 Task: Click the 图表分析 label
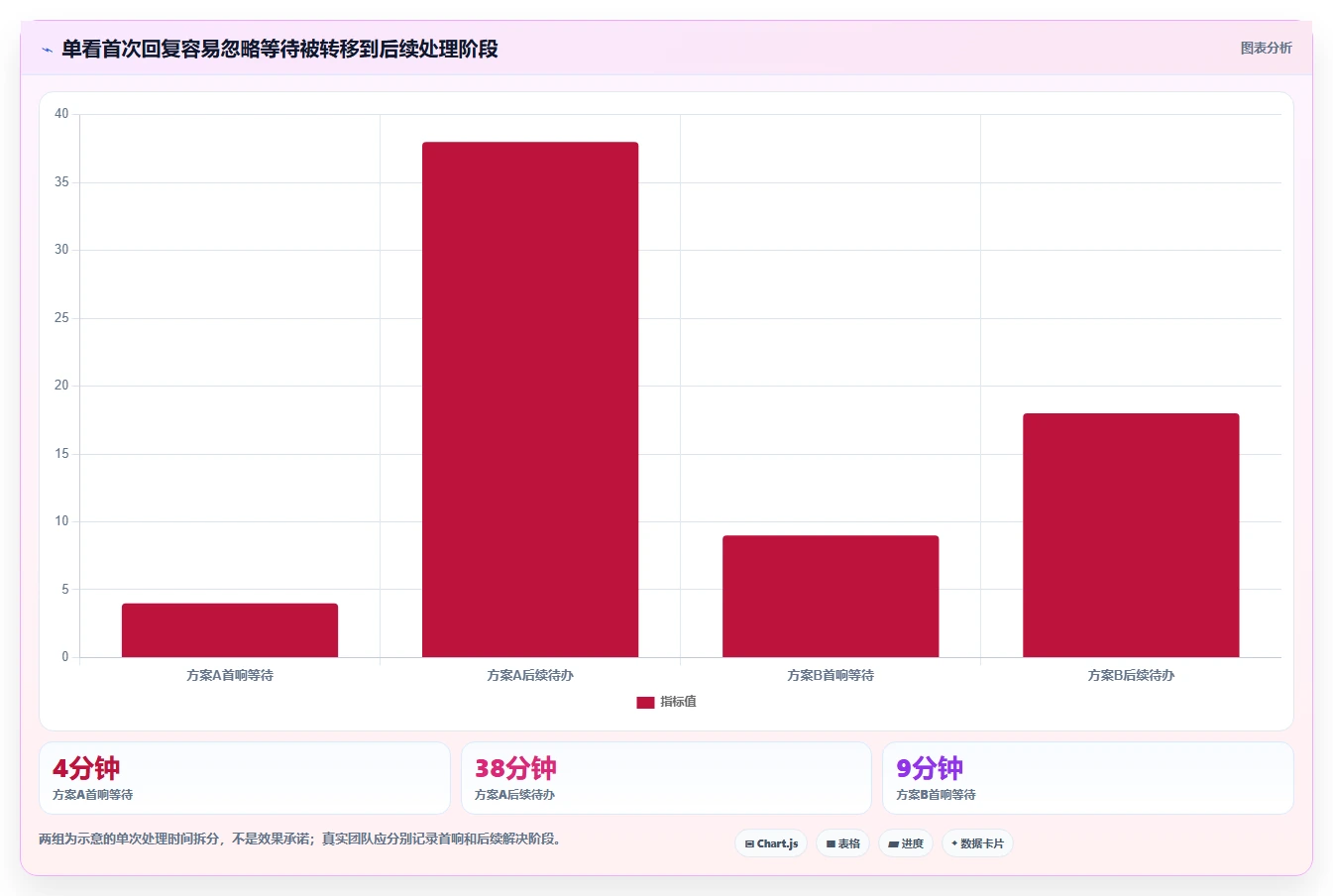click(x=1266, y=48)
